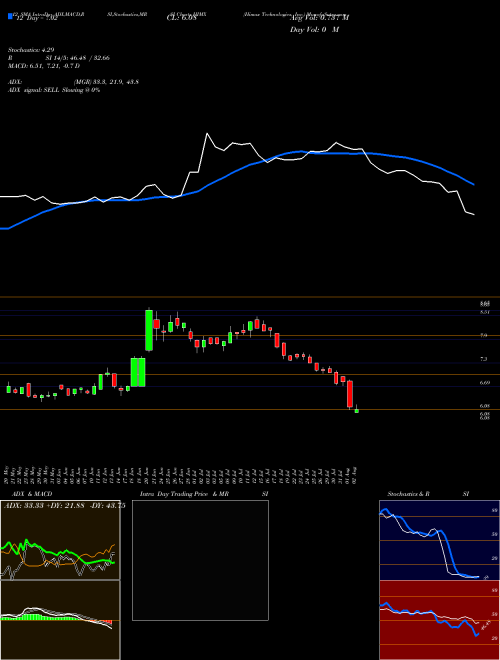This screenshot has width=500, height=660.
Task: Click the '02 Aug' date label on the axis
Action: tap(356, 474)
